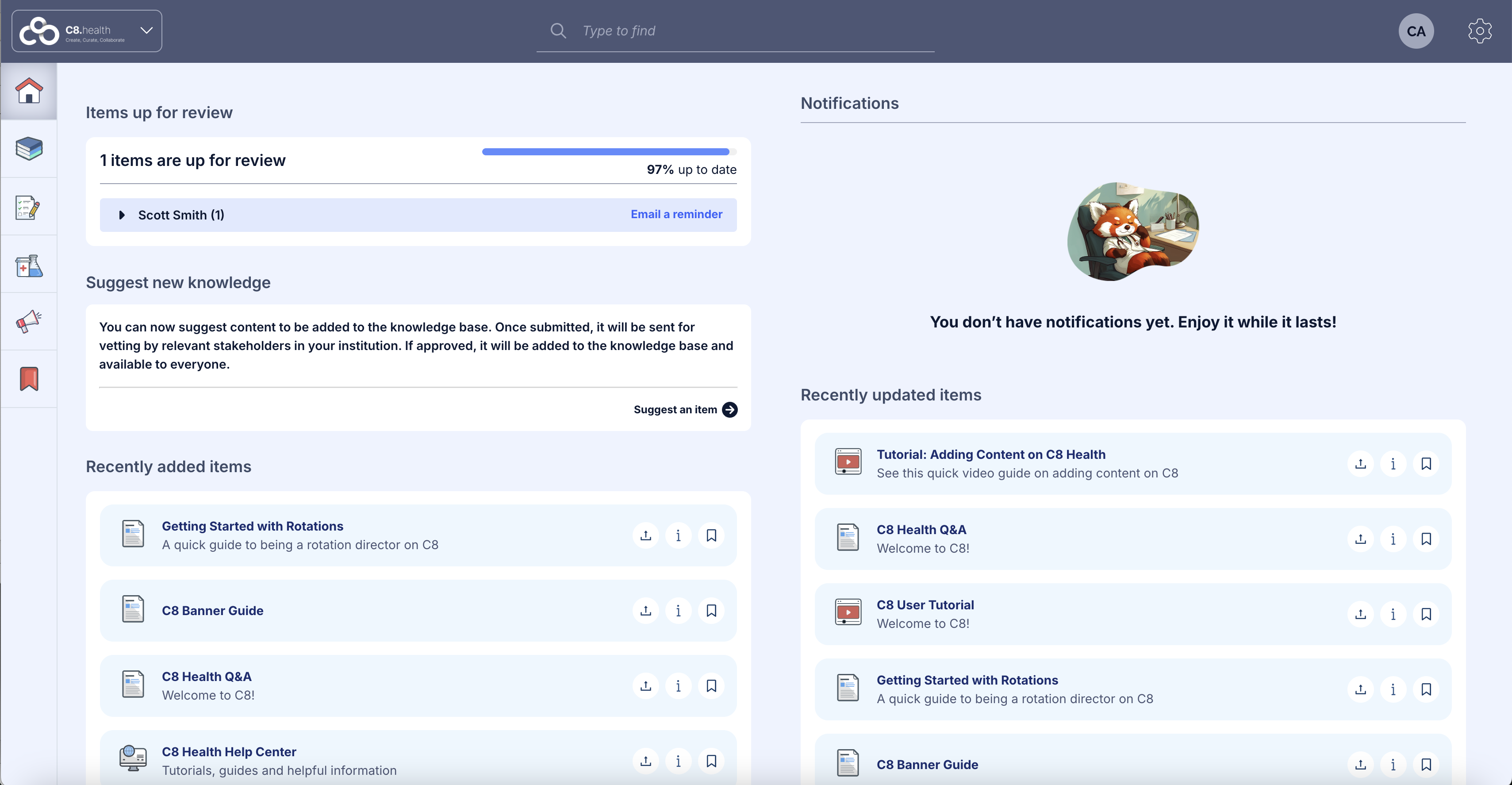The width and height of the screenshot is (1512, 785).
Task: Share C8 Health Q&A in Recently added
Action: pos(646,686)
